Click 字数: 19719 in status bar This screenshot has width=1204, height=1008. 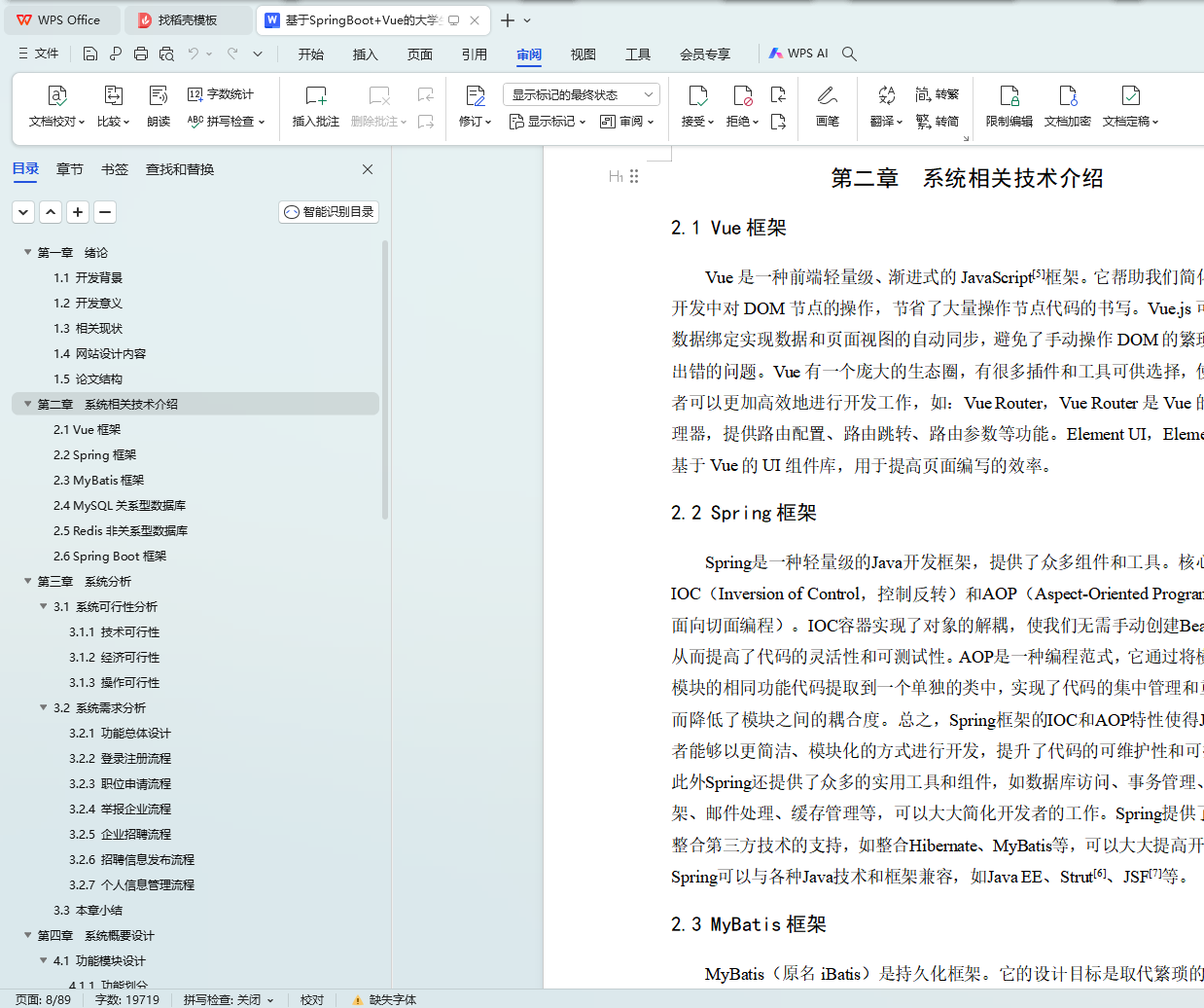pos(127,999)
